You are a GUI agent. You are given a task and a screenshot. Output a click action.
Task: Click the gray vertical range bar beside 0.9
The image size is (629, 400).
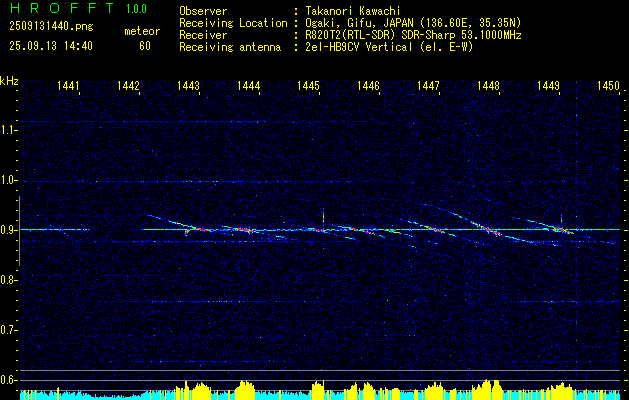(19, 231)
